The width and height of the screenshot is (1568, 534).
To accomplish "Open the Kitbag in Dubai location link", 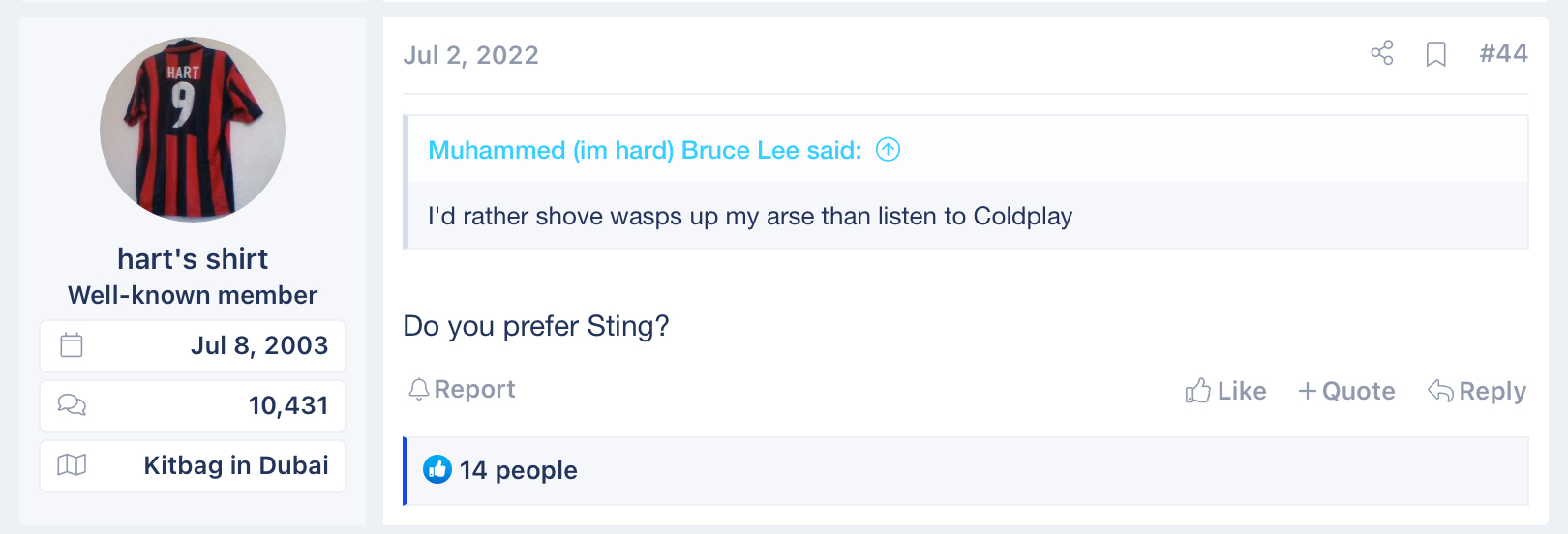I will pyautogui.click(x=236, y=465).
